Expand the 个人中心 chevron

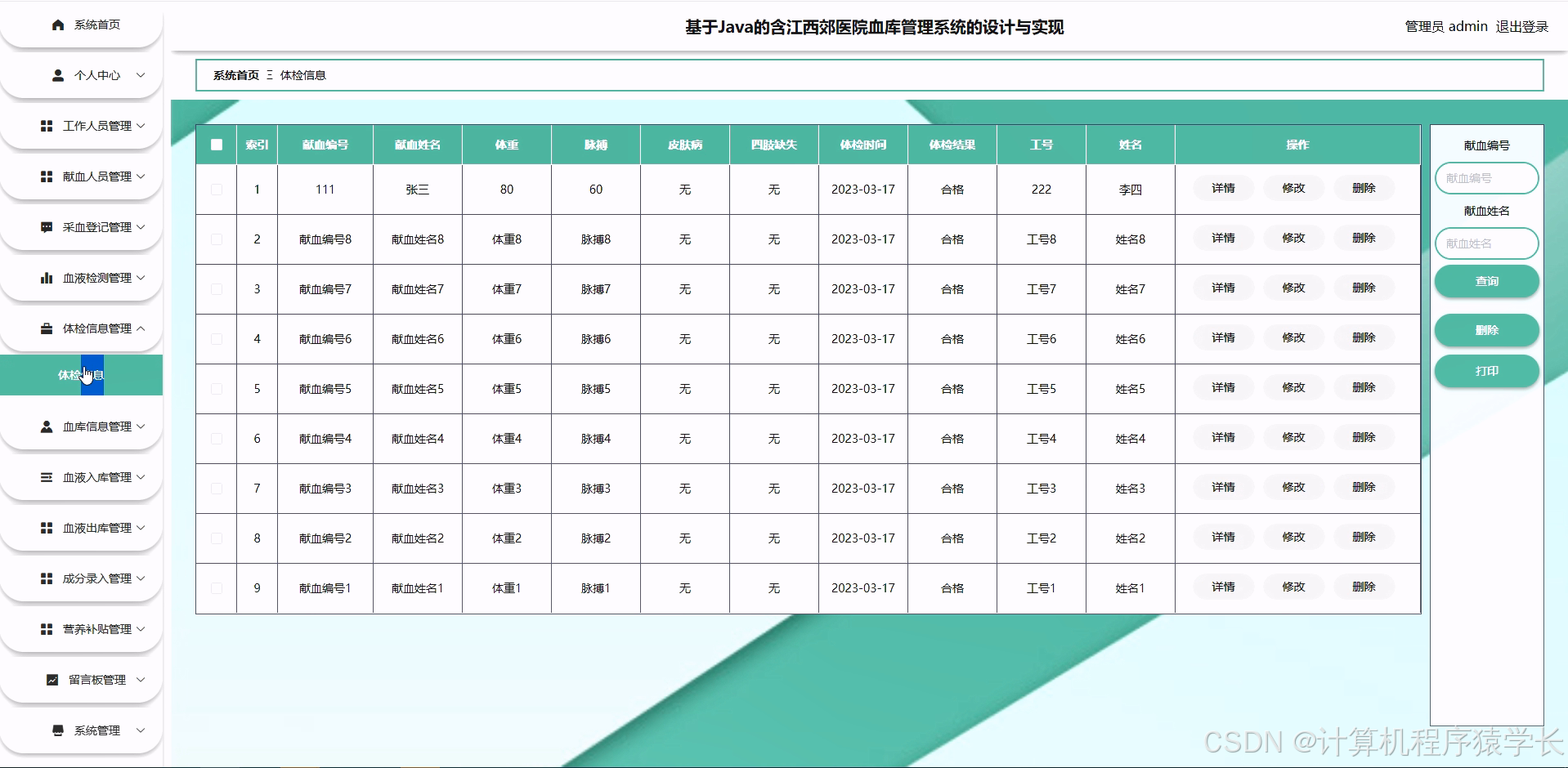pyautogui.click(x=141, y=75)
